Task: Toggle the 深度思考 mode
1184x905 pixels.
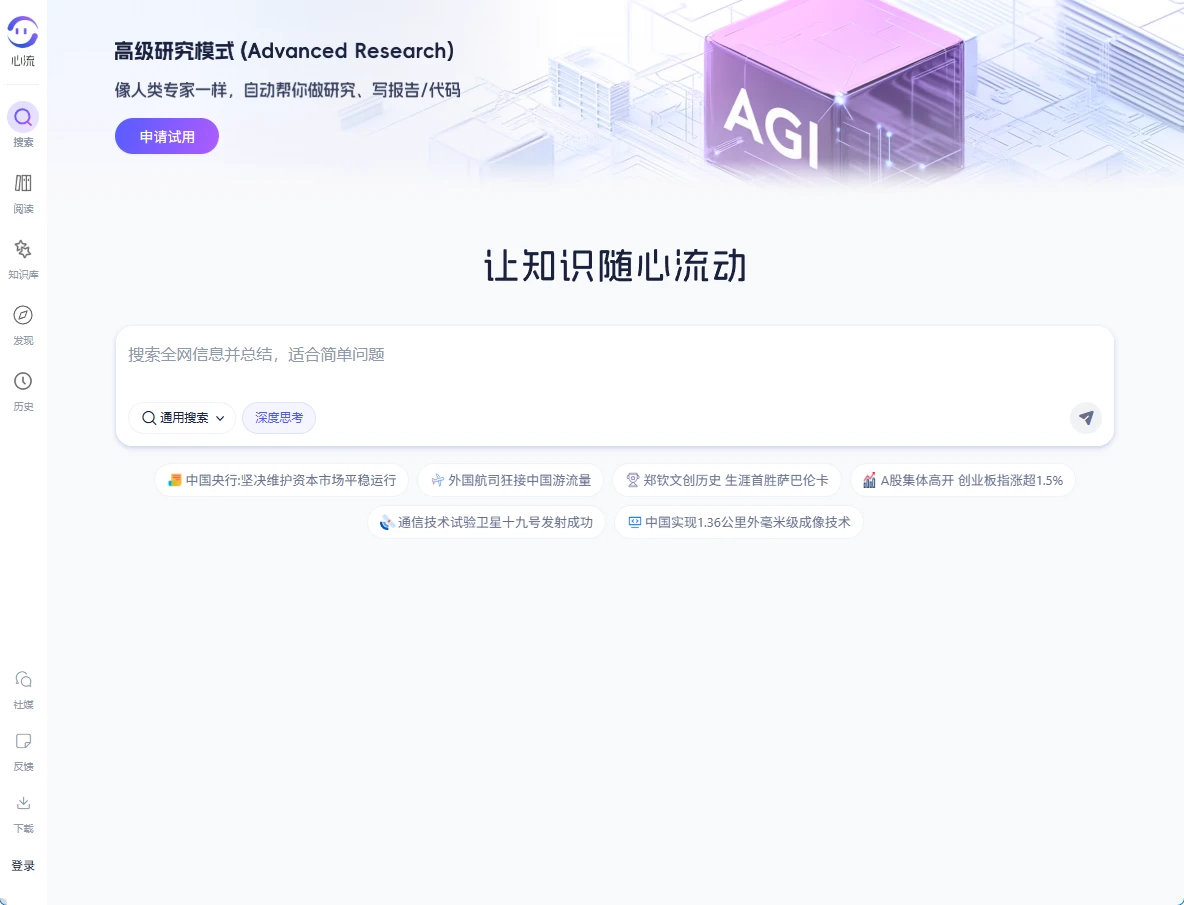Action: (279, 418)
